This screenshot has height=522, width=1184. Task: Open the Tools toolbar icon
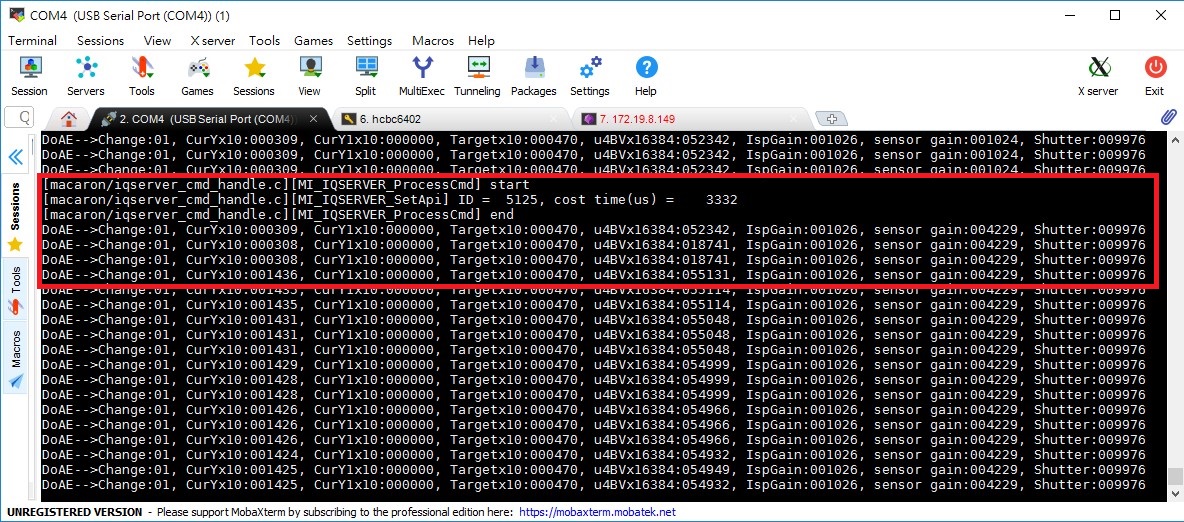[141, 76]
